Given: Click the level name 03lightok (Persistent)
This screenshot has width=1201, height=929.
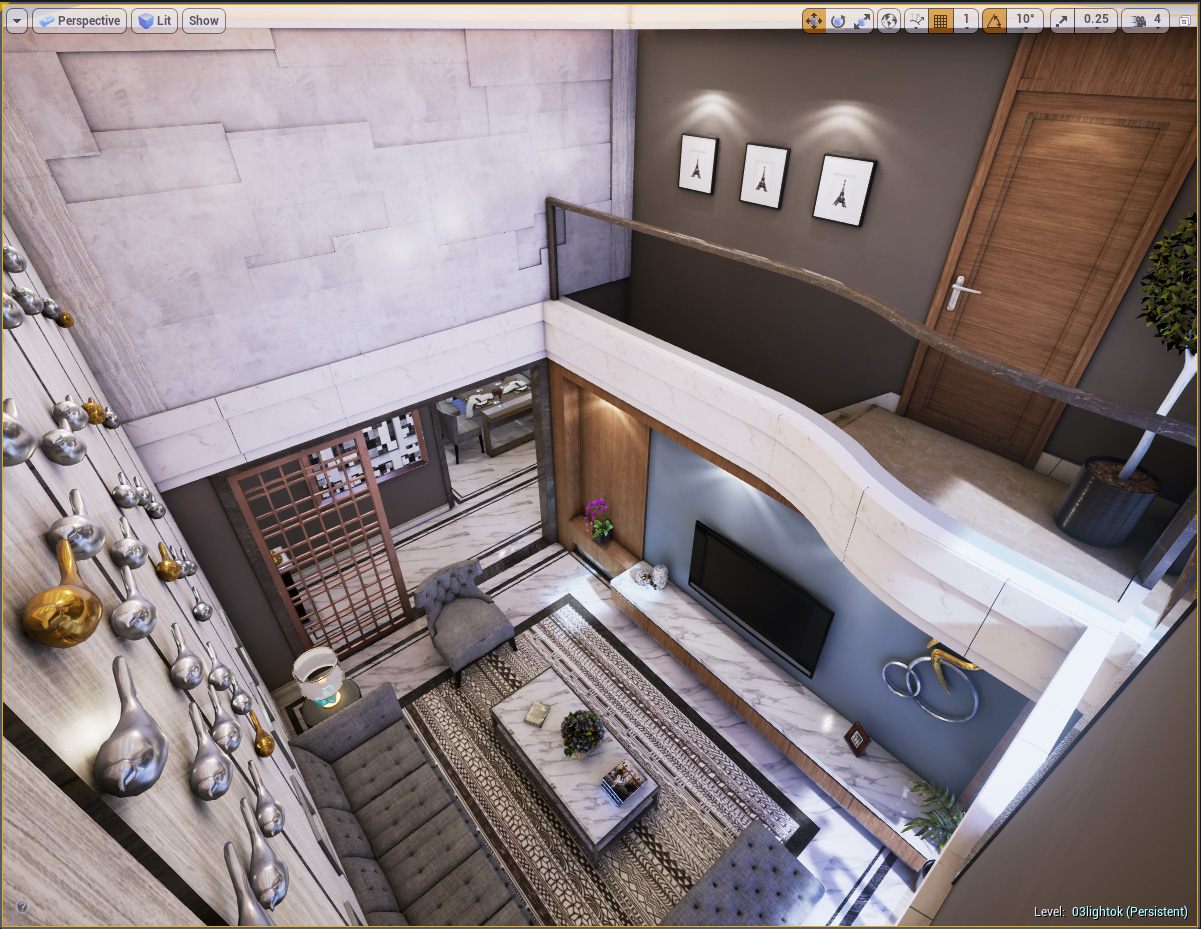Looking at the screenshot, I should tap(1130, 912).
